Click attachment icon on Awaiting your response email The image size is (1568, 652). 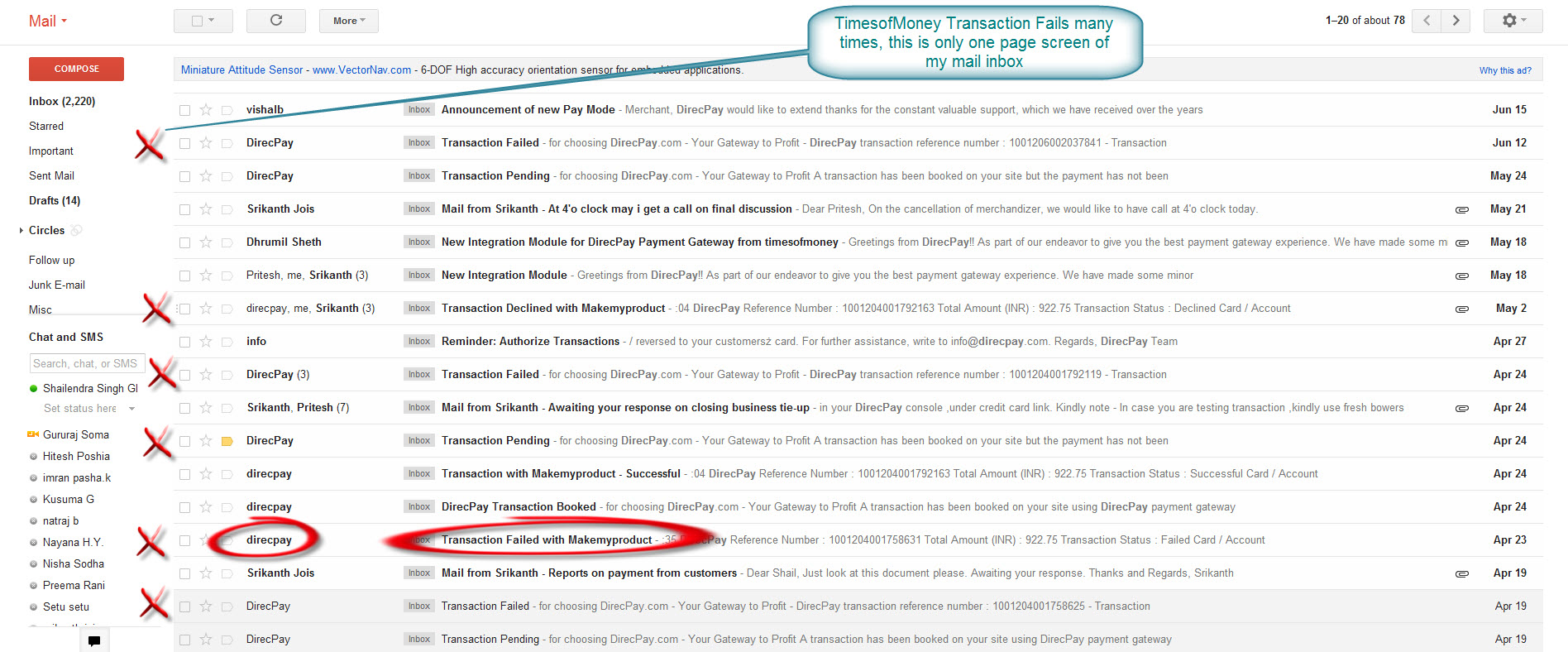pos(1462,408)
